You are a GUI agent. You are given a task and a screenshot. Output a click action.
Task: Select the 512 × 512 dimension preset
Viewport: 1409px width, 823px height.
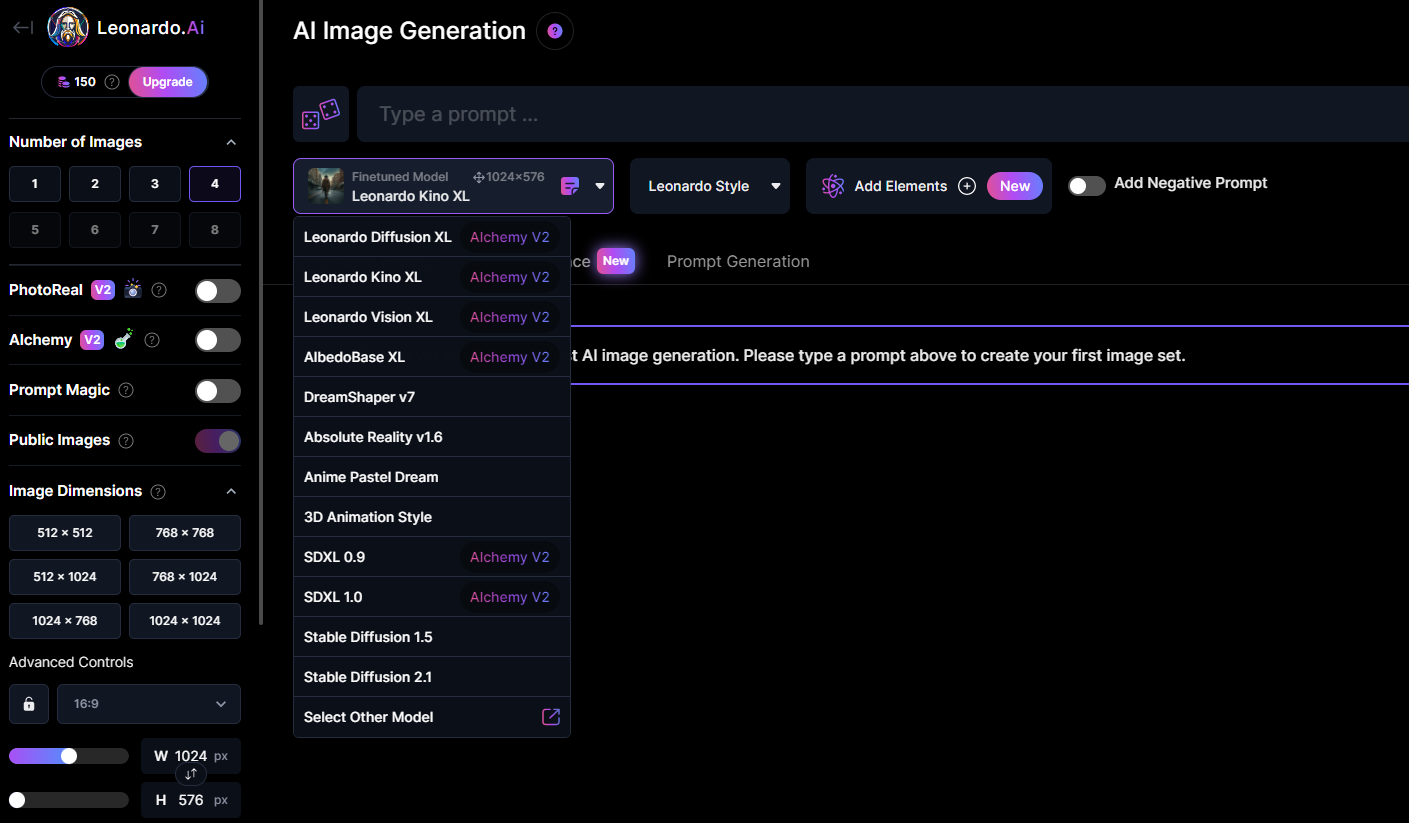[65, 533]
